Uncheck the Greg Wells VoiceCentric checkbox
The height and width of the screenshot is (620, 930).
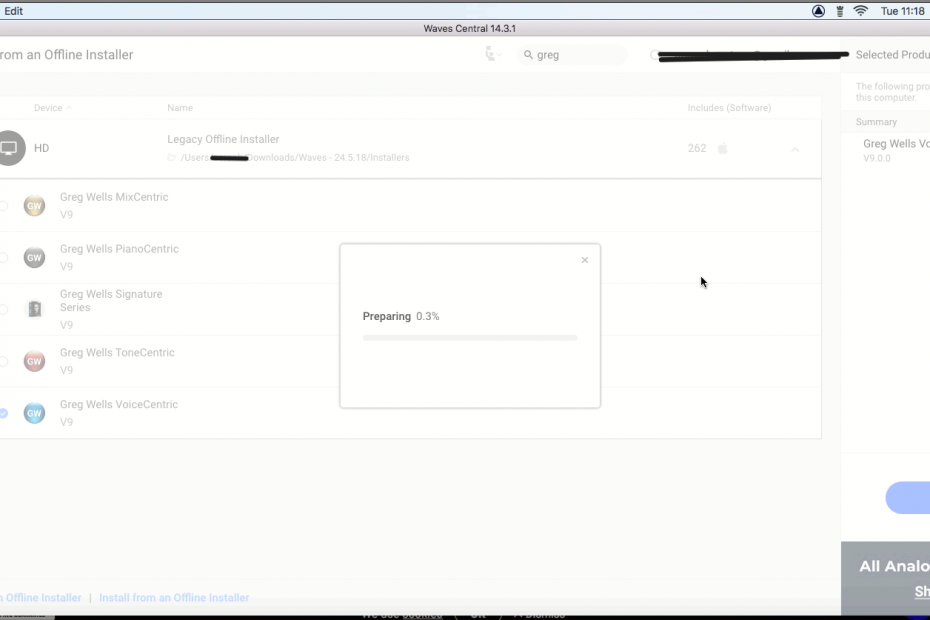[x=4, y=413]
